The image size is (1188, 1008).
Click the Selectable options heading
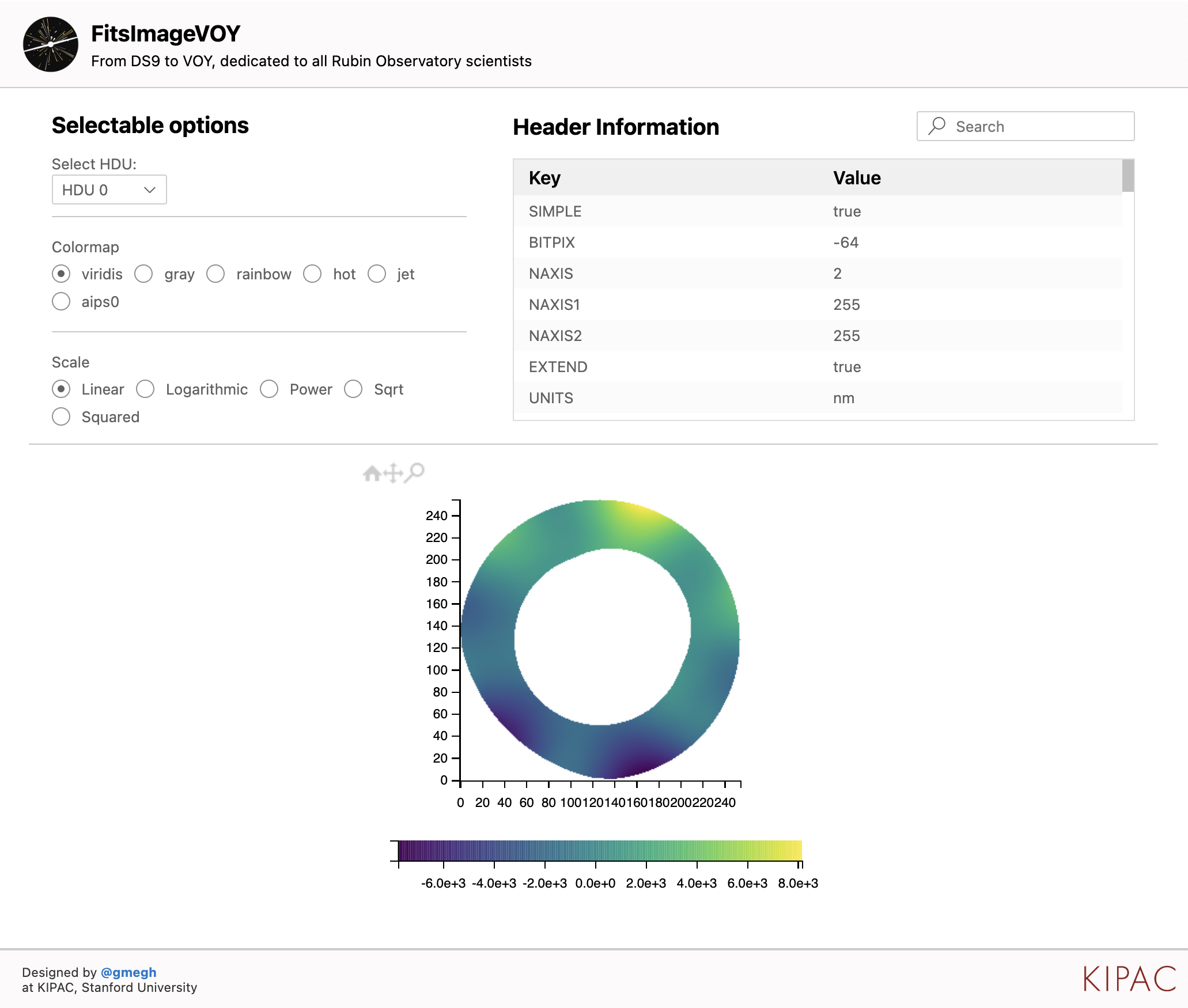point(150,125)
